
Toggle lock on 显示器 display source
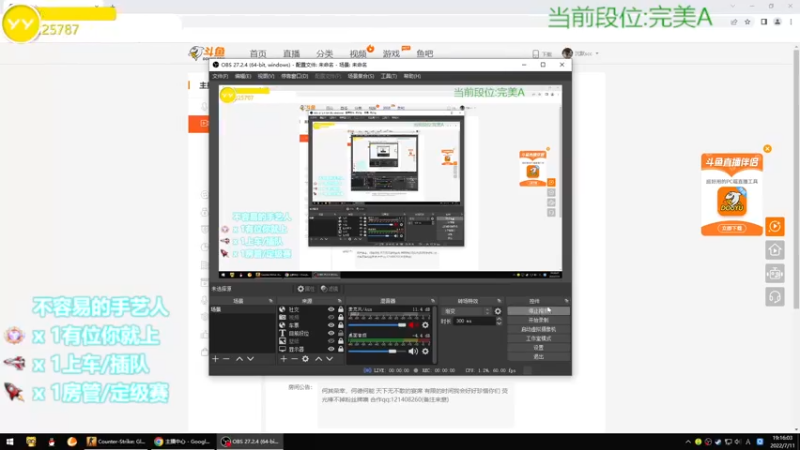(341, 349)
